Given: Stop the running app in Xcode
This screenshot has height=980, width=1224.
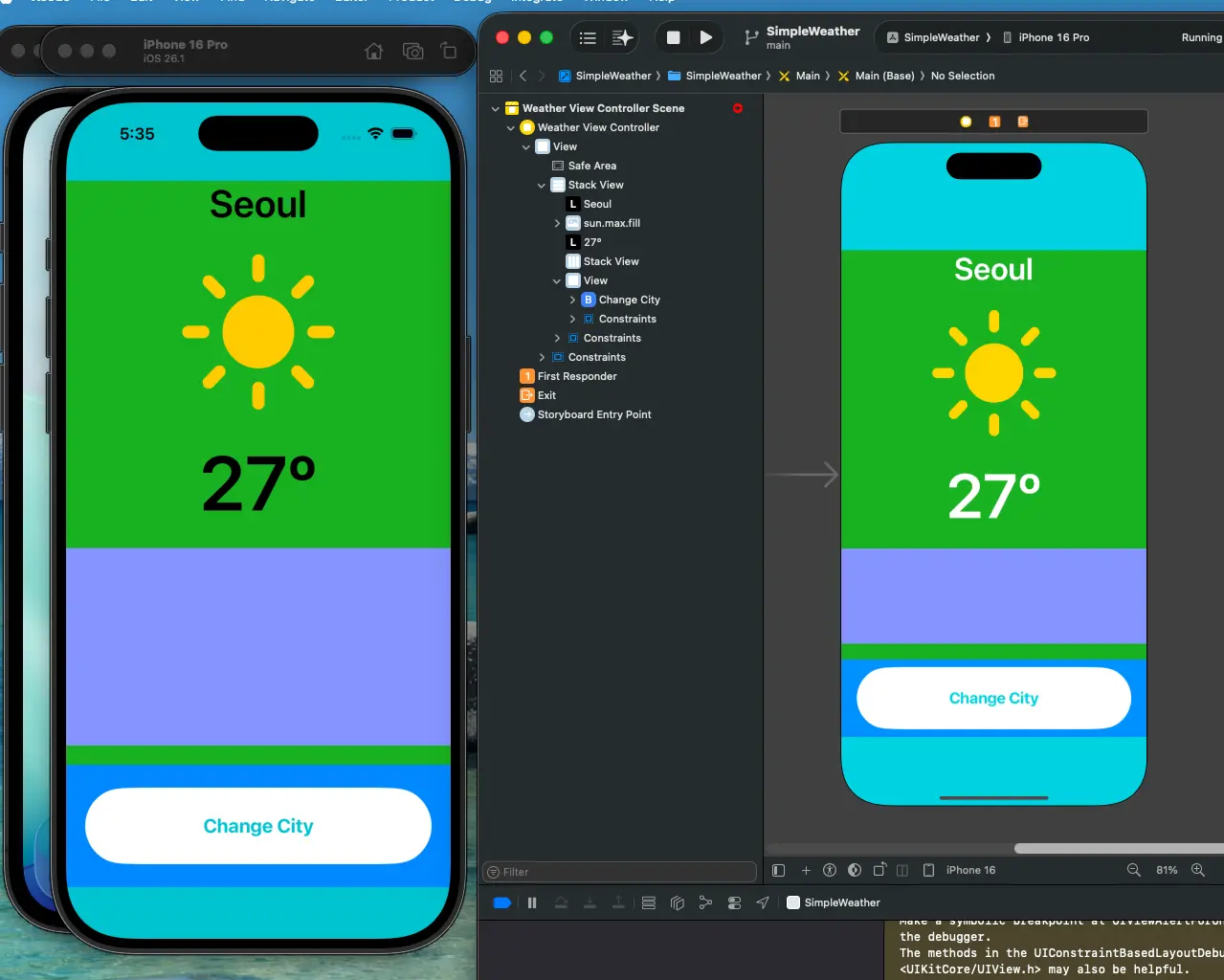Looking at the screenshot, I should pos(673,37).
